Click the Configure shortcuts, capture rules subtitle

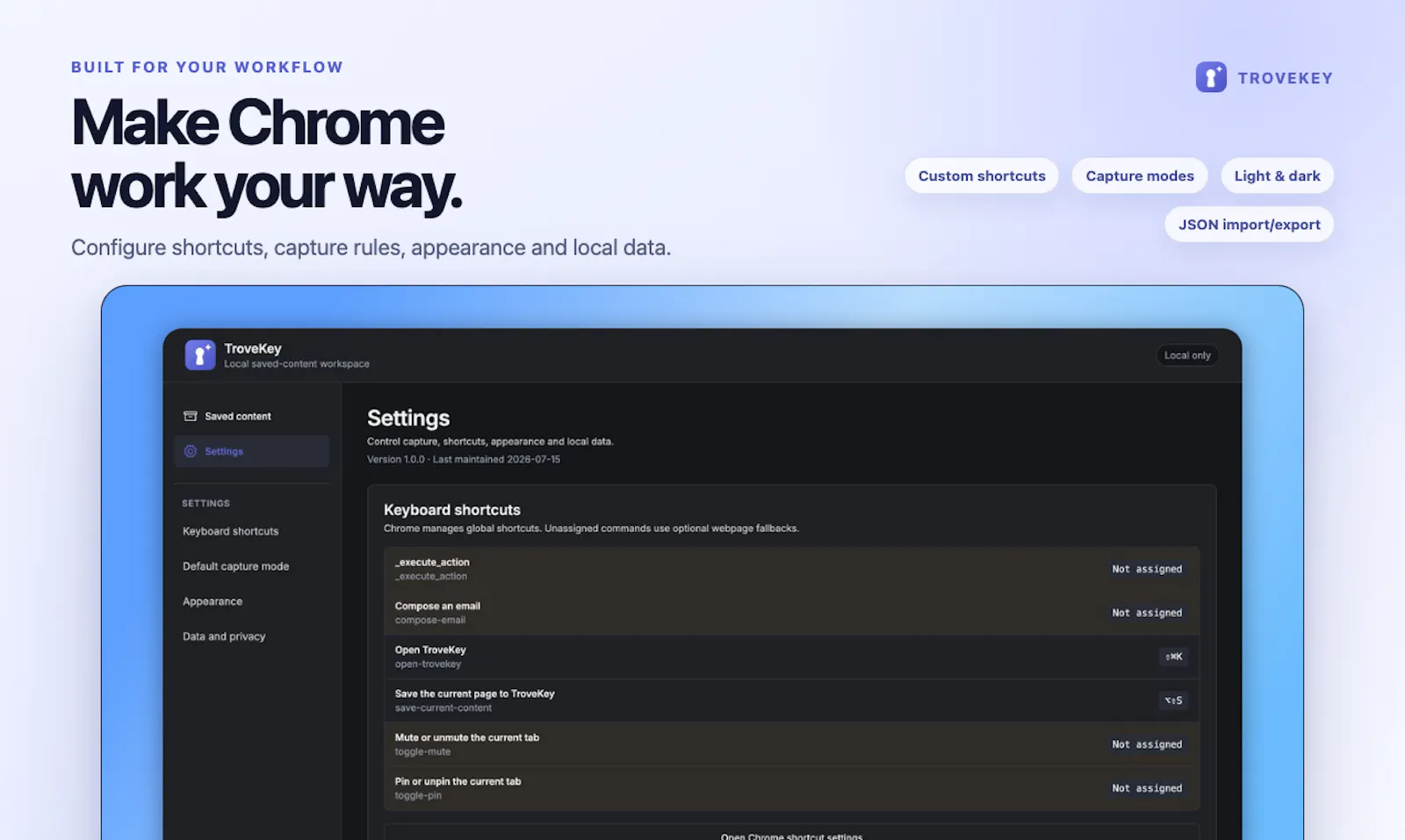coord(371,248)
